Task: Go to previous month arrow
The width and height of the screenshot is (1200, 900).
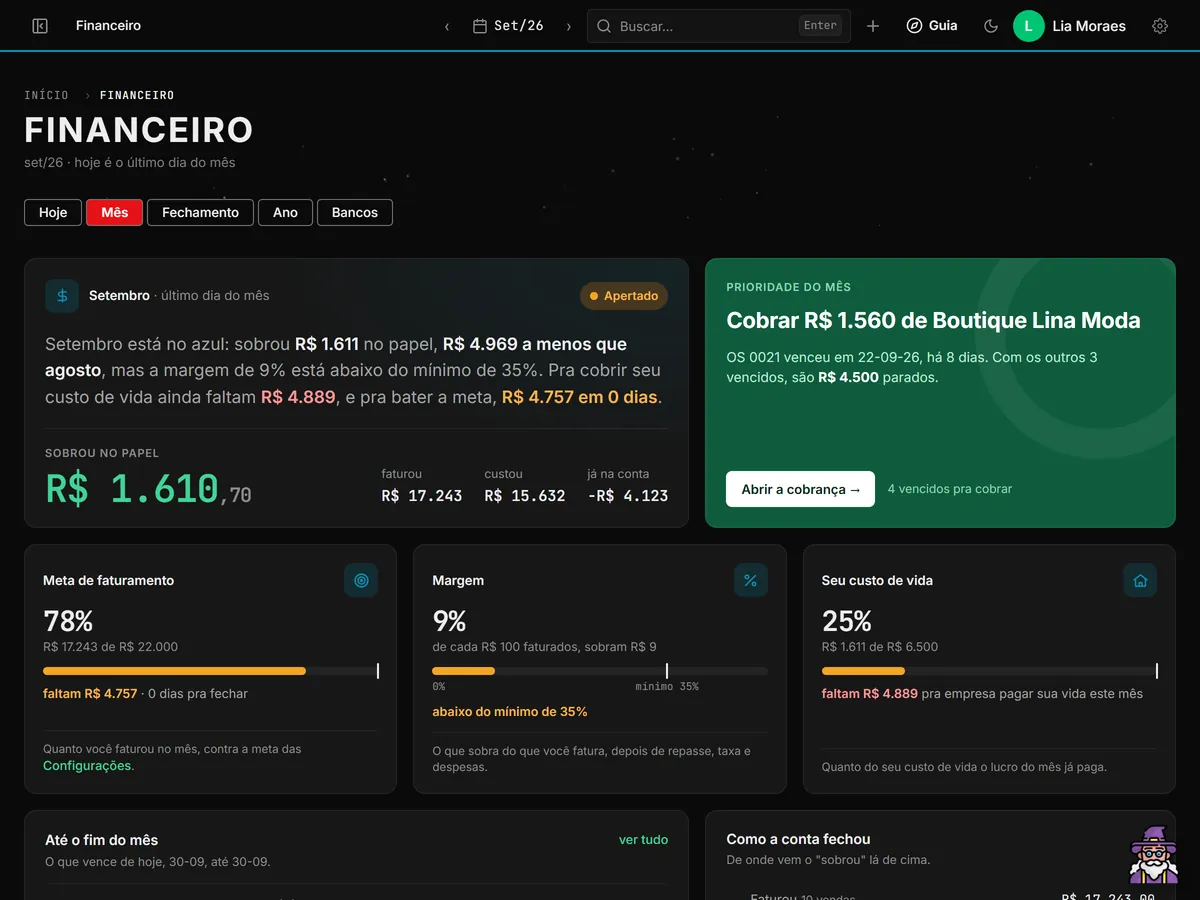Action: pos(447,27)
